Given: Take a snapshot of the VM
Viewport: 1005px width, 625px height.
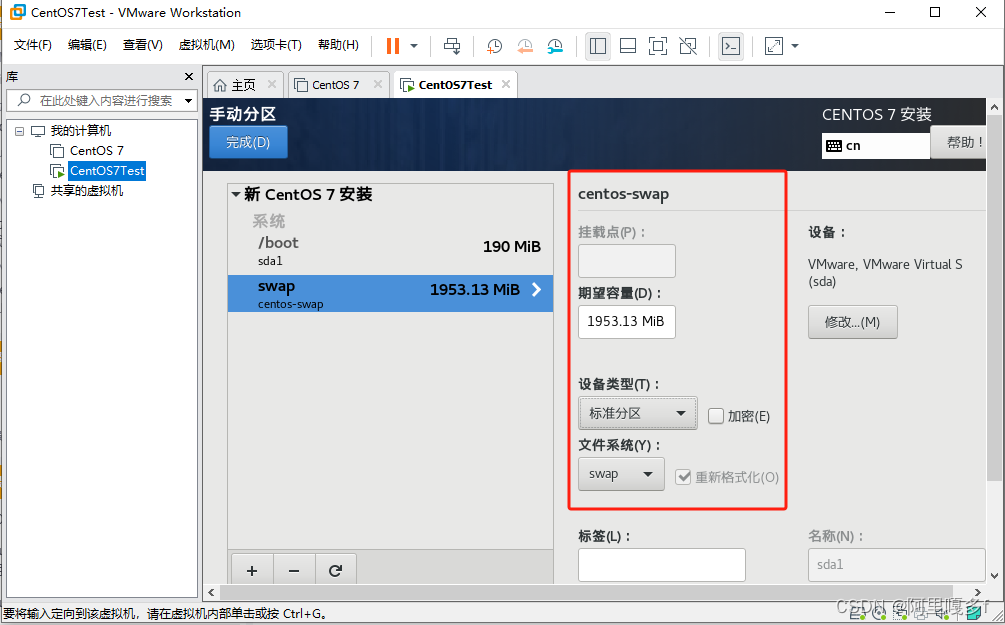Looking at the screenshot, I should [x=494, y=46].
